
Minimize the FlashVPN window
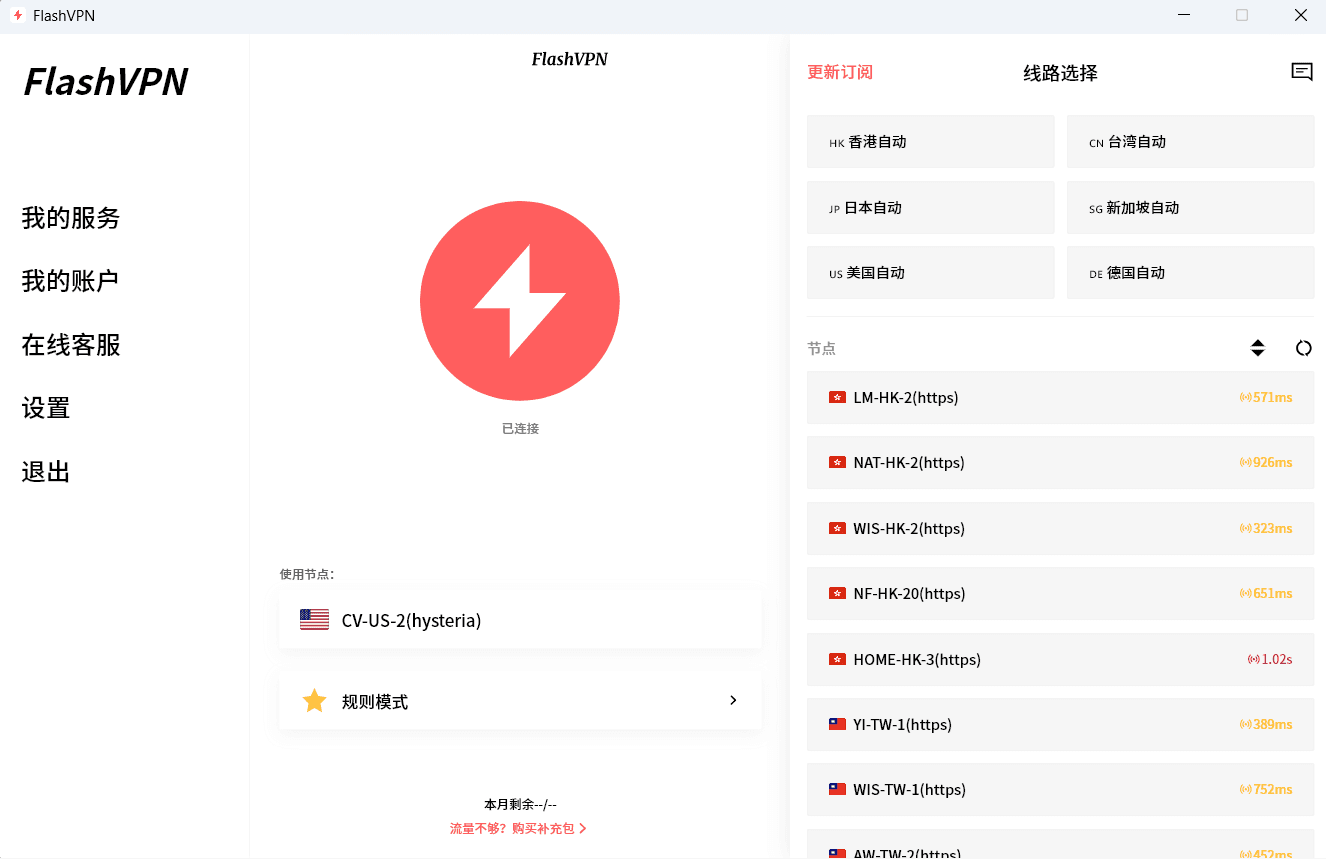tap(1184, 15)
